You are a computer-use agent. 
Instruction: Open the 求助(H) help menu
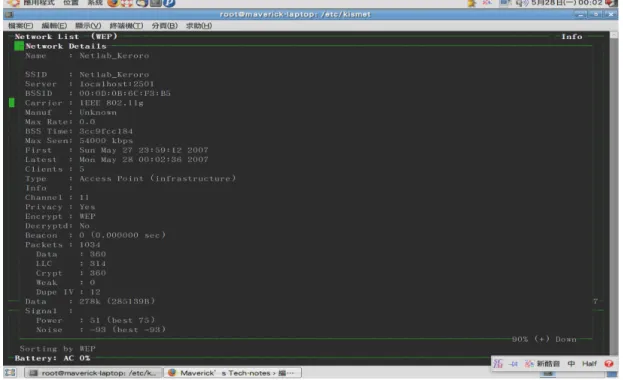click(x=199, y=26)
